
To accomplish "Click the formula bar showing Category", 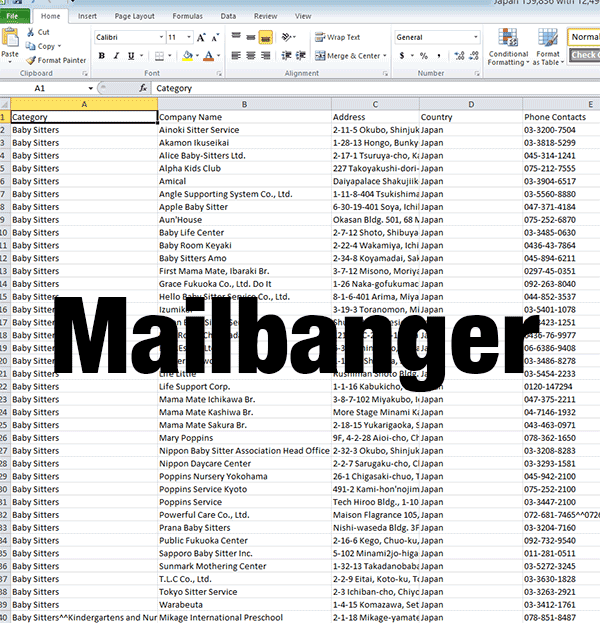I will (375, 88).
